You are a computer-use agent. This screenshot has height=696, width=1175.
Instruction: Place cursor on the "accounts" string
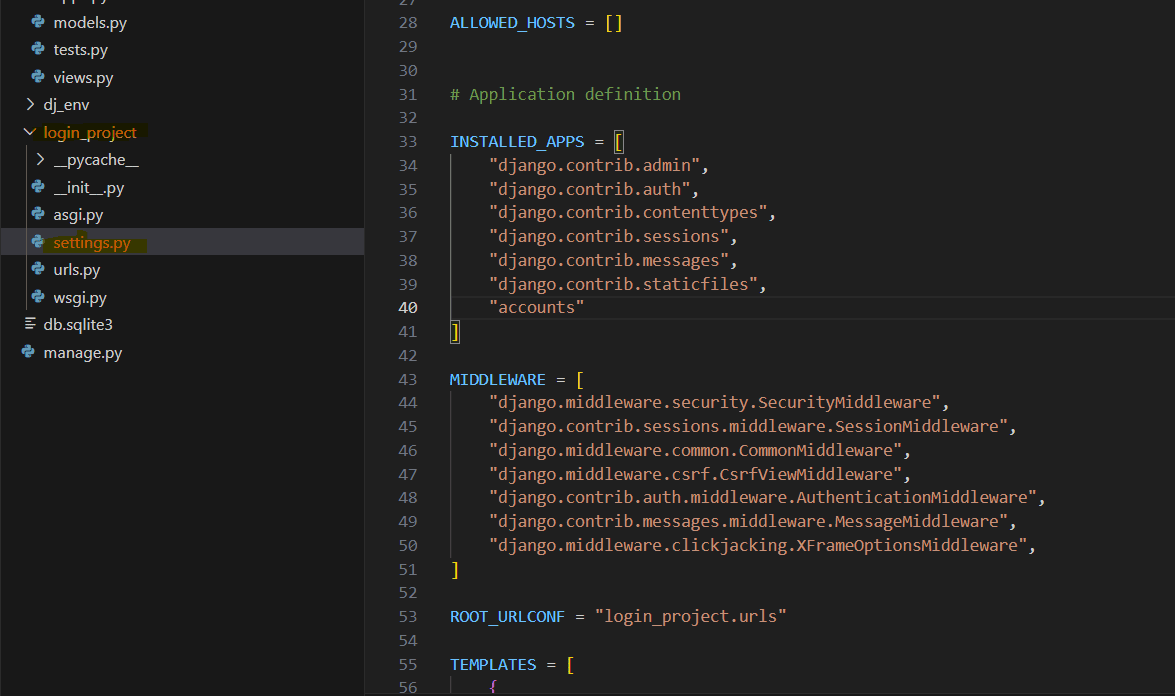click(536, 308)
